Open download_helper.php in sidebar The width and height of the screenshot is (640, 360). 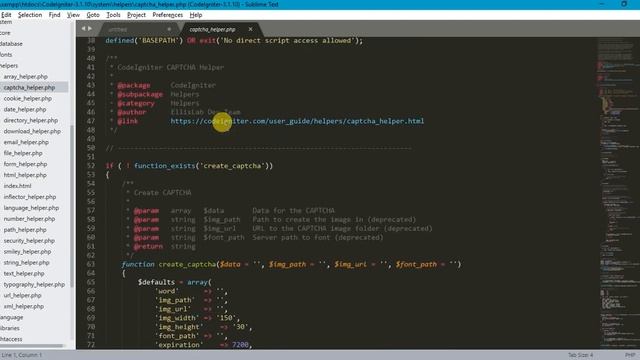pyautogui.click(x=32, y=131)
